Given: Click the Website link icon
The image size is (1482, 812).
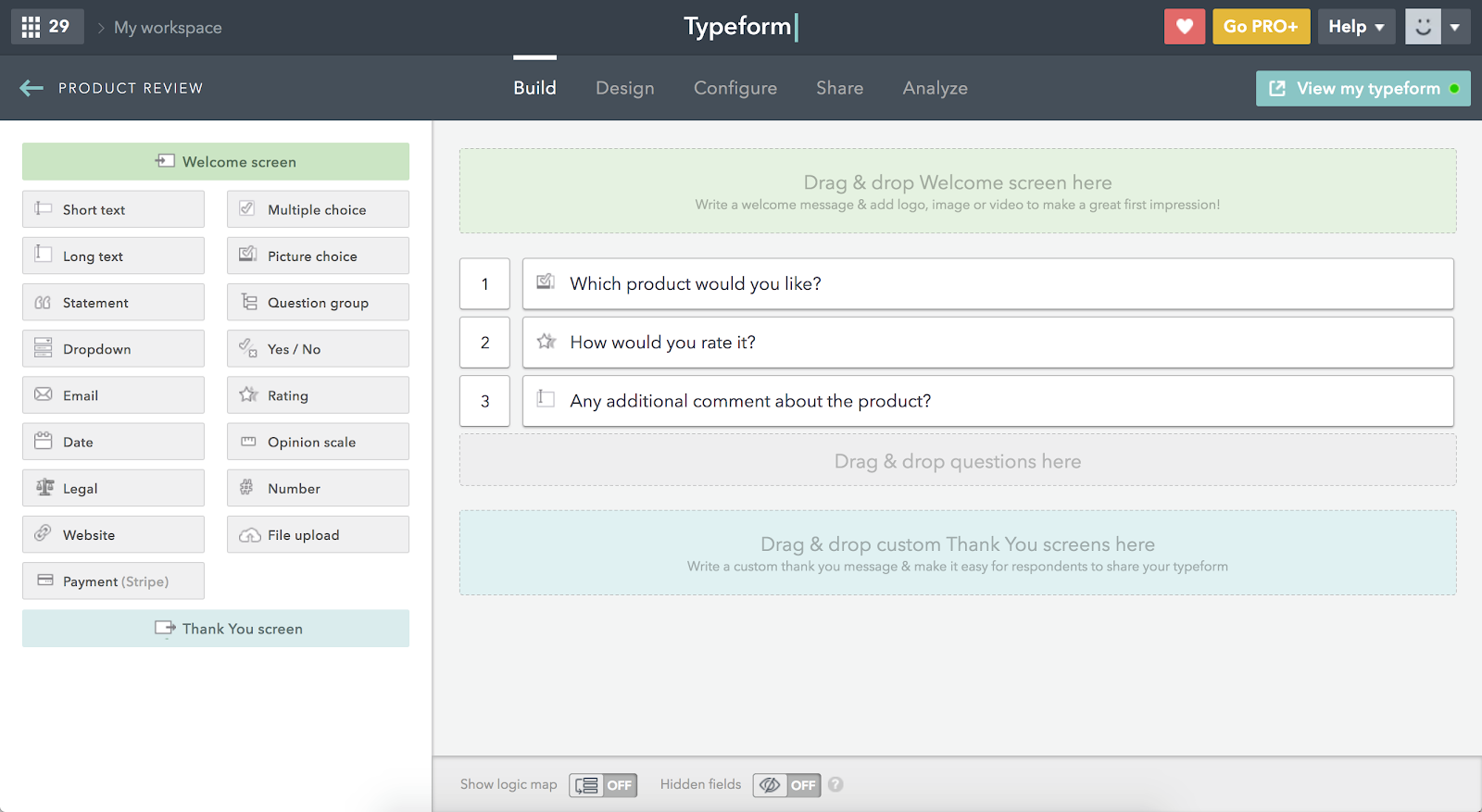Looking at the screenshot, I should [44, 533].
